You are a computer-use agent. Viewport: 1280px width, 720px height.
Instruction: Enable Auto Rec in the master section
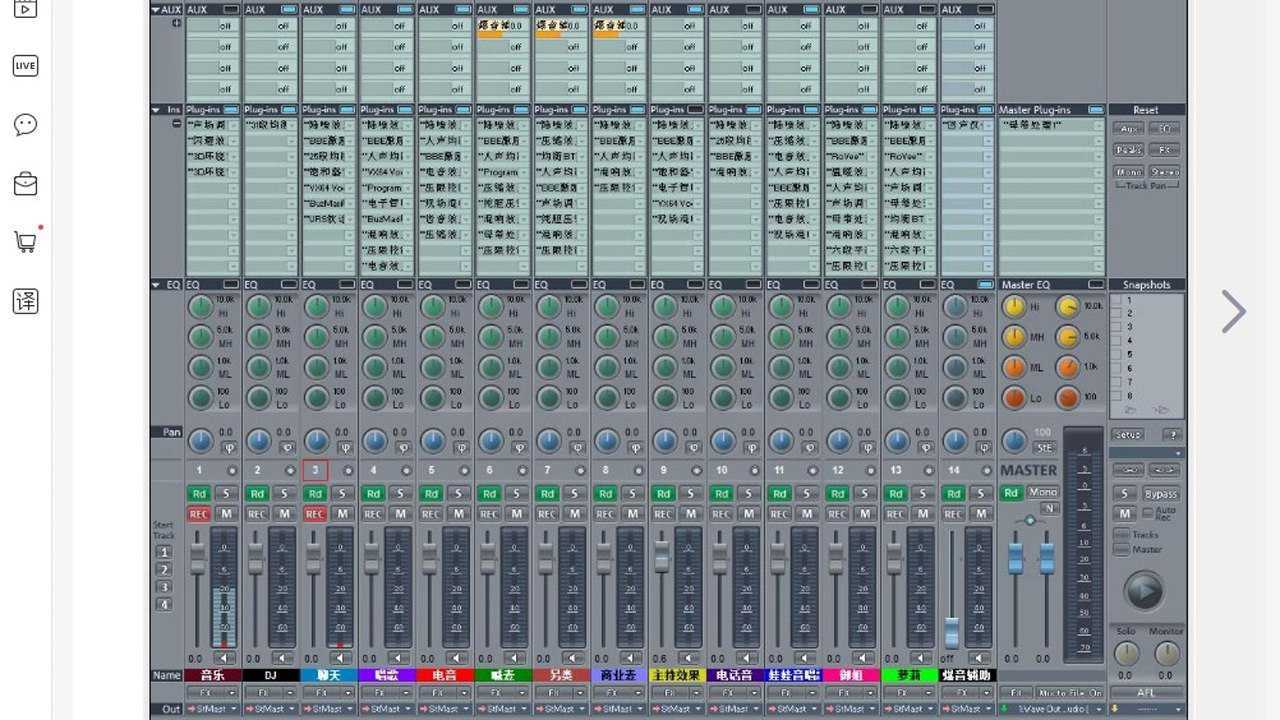click(1147, 511)
